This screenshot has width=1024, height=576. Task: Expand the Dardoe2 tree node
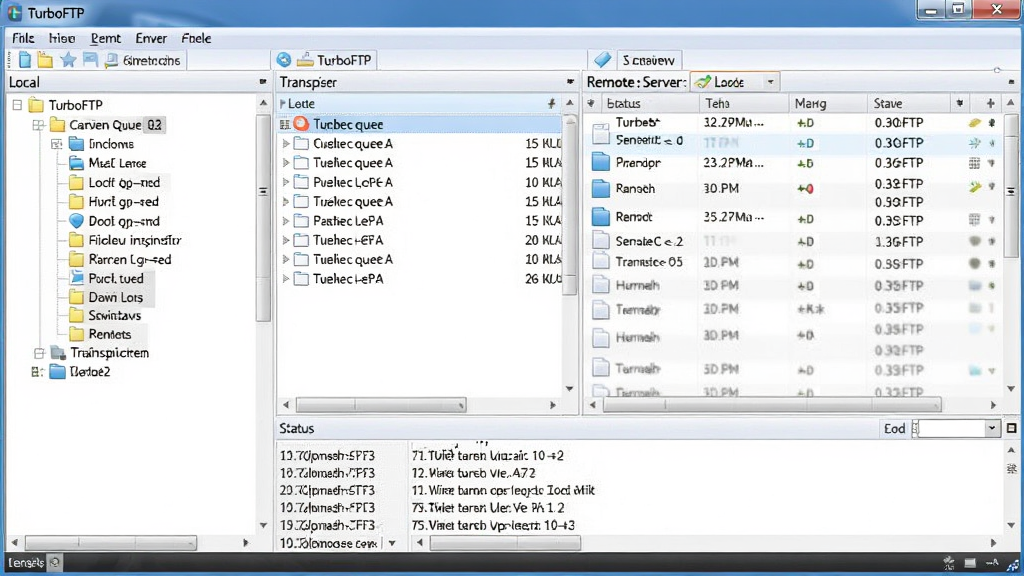coord(37,372)
